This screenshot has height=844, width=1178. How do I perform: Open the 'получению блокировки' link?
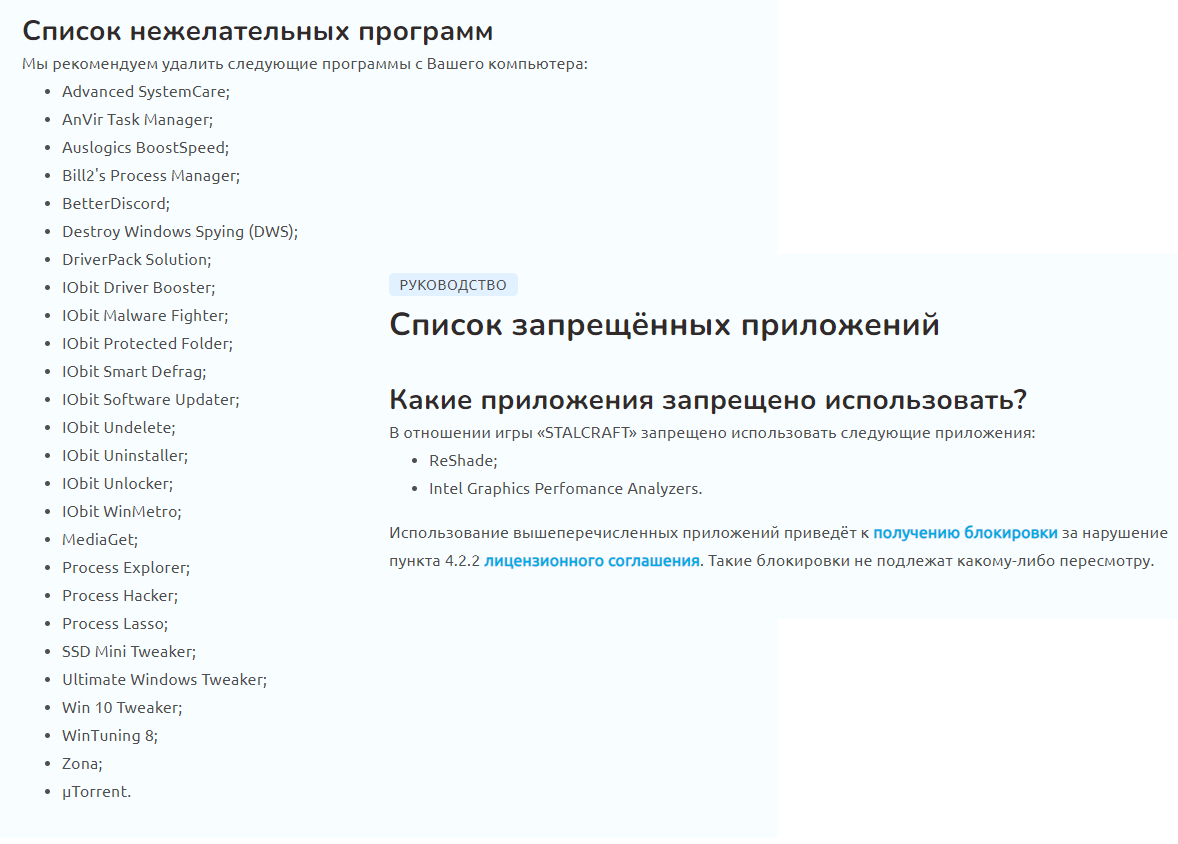point(965,533)
